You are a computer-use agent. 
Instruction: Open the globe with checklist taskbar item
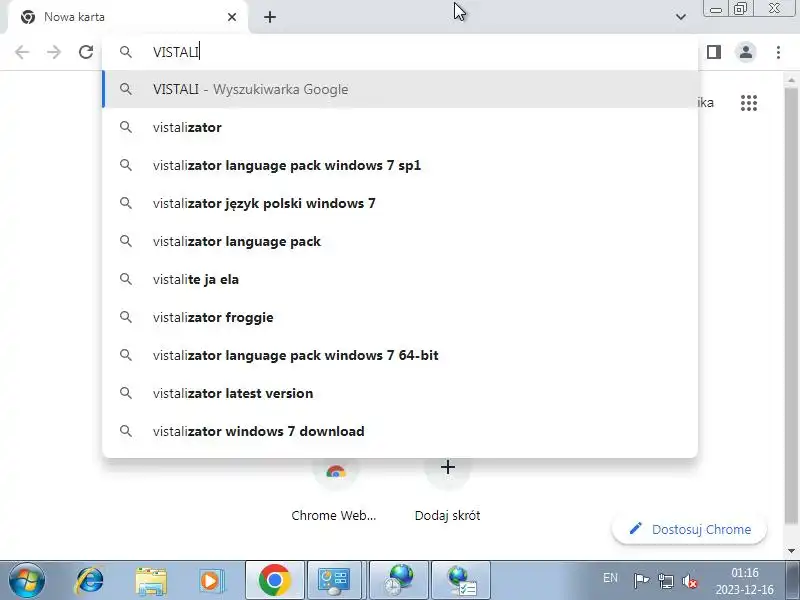[461, 580]
